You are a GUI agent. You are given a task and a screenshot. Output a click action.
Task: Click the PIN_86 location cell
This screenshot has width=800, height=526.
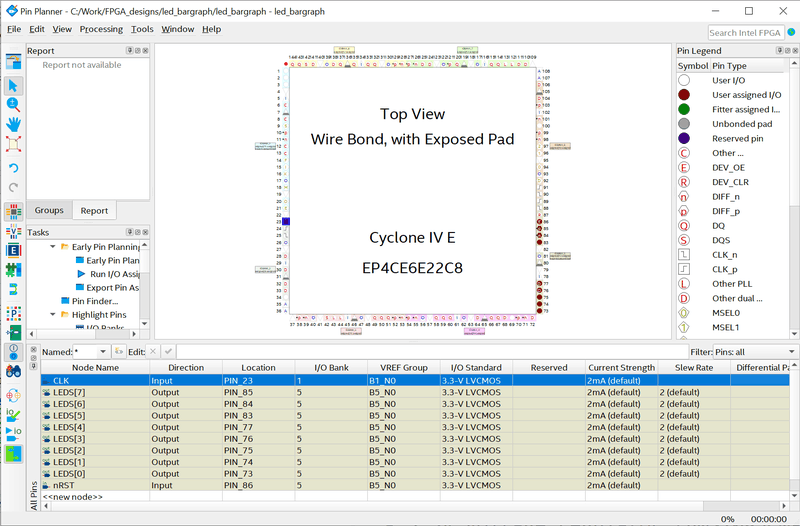pyautogui.click(x=258, y=485)
